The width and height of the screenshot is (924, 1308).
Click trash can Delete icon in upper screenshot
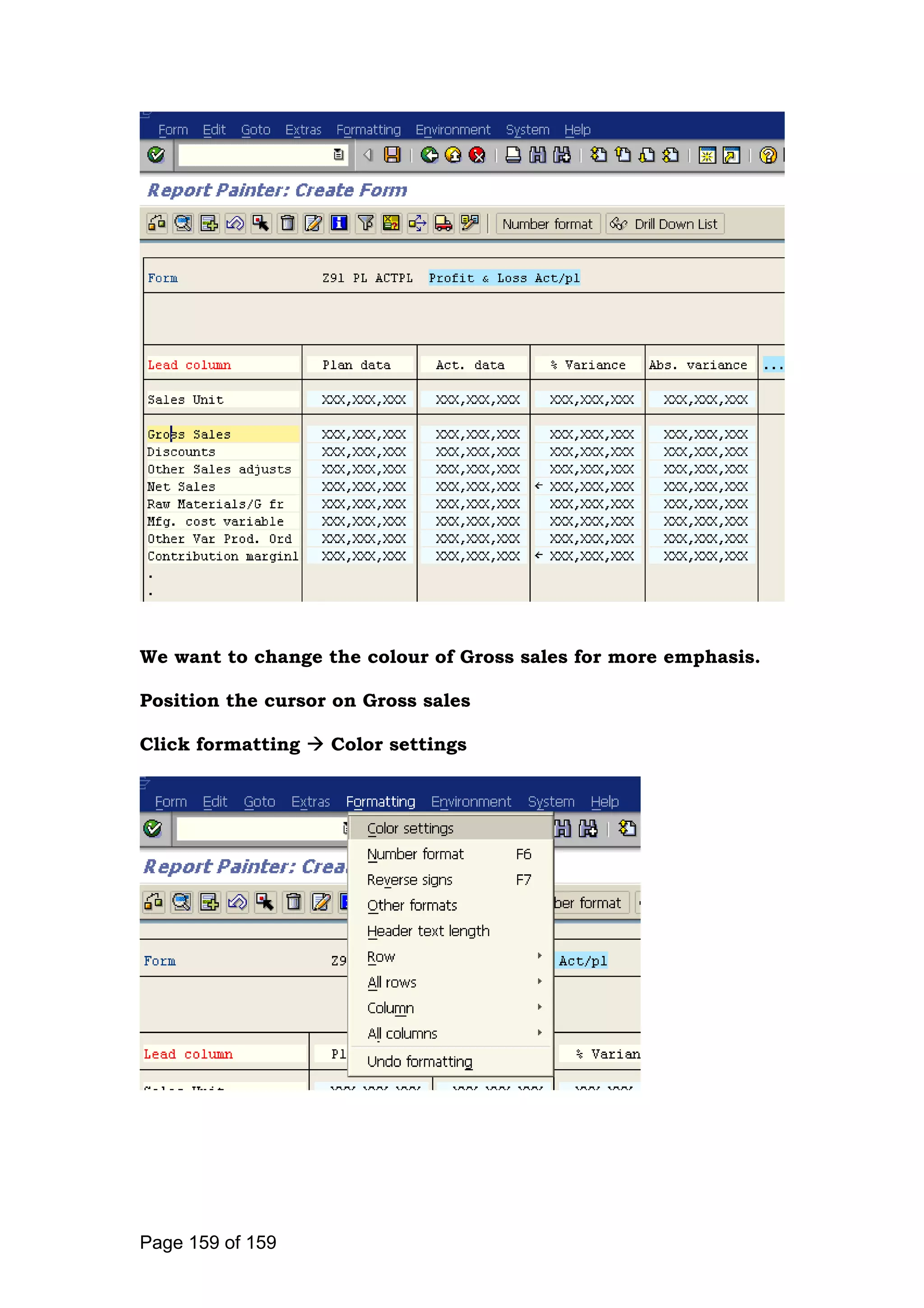pyautogui.click(x=287, y=223)
